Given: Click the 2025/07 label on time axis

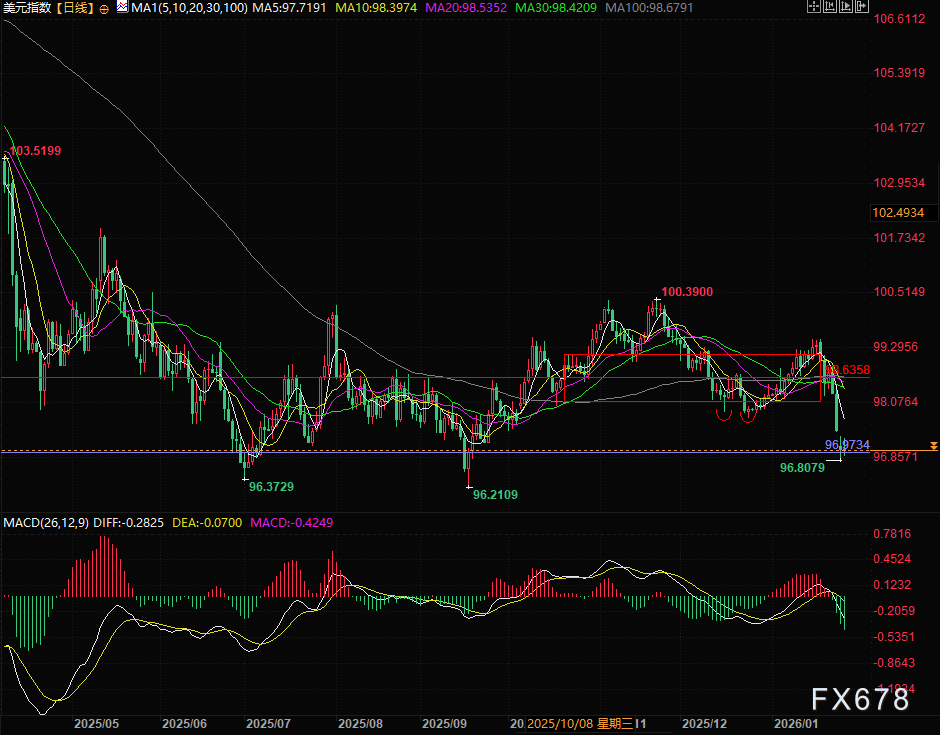Looking at the screenshot, I should [x=268, y=723].
